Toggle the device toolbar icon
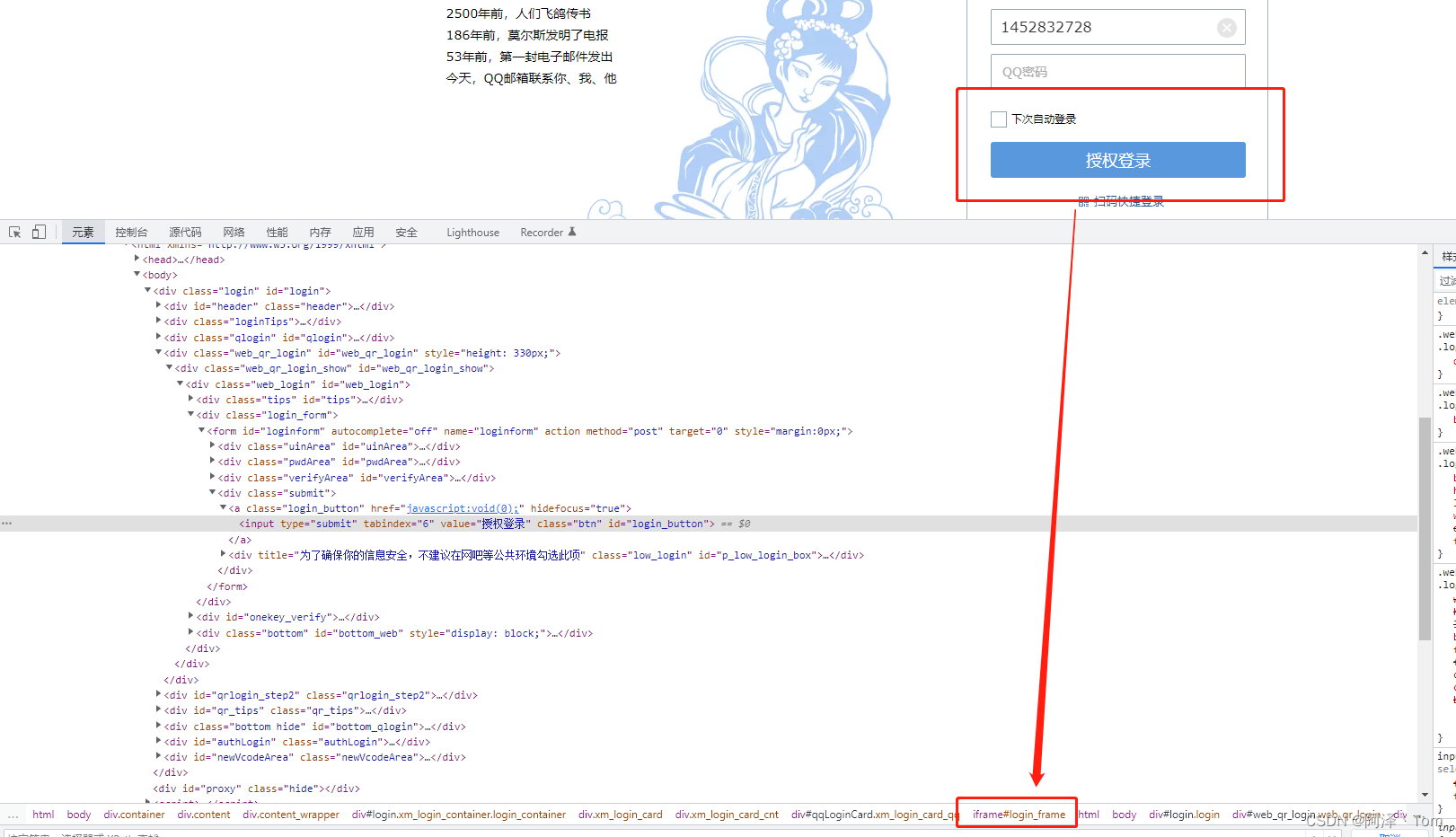Image resolution: width=1456 pixels, height=837 pixels. point(39,232)
